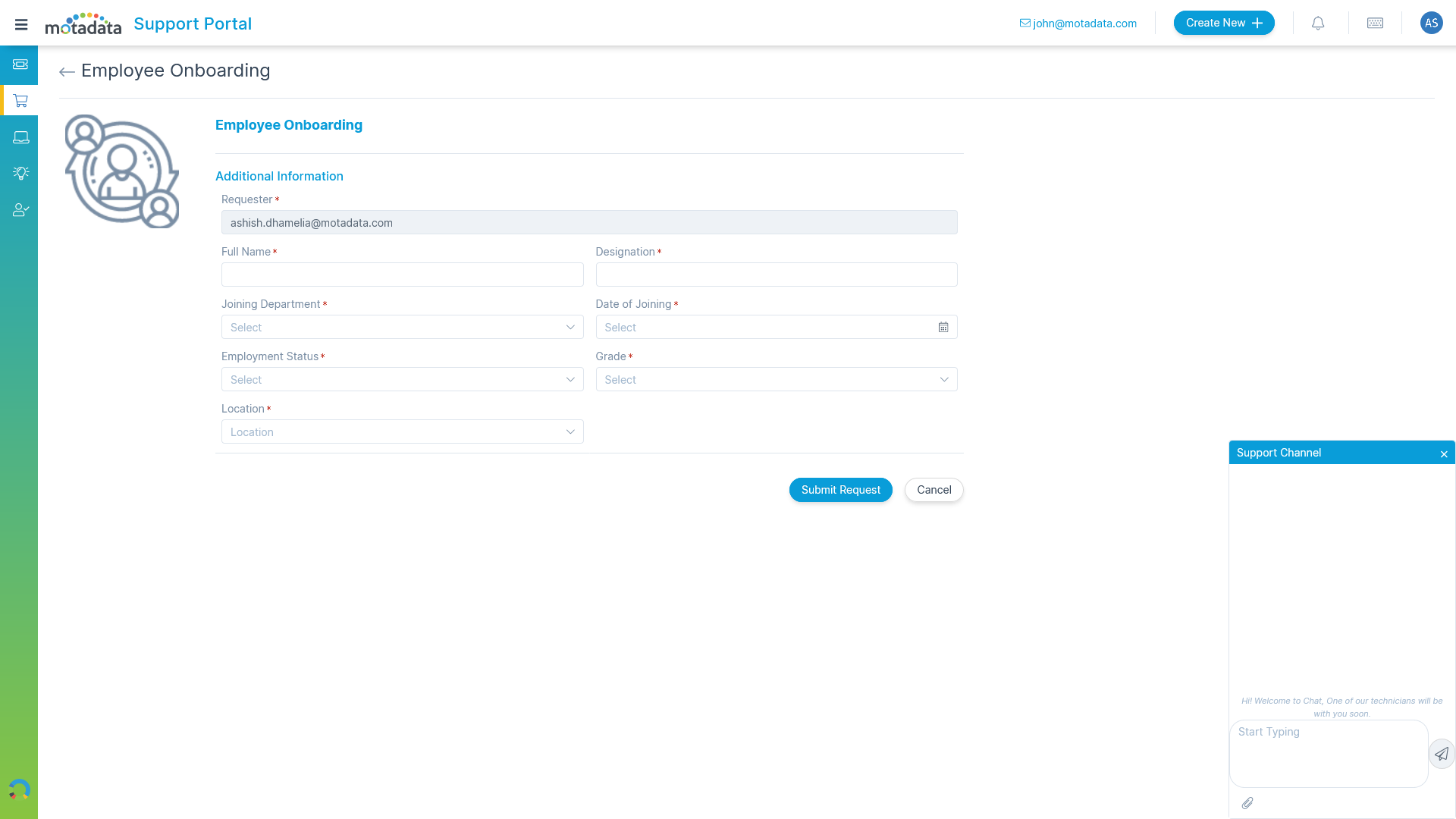The width and height of the screenshot is (1456, 819).
Task: Open the AS user avatar menu
Action: (x=1431, y=24)
